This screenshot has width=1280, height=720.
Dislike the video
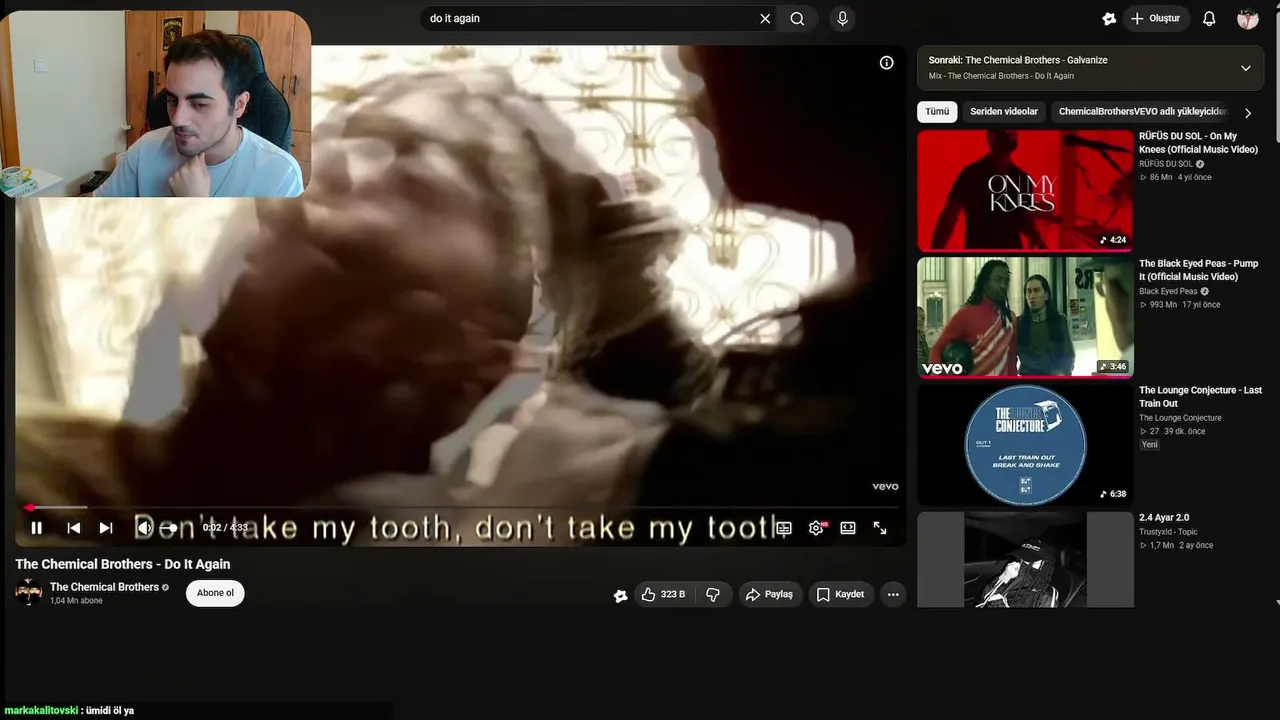click(712, 594)
